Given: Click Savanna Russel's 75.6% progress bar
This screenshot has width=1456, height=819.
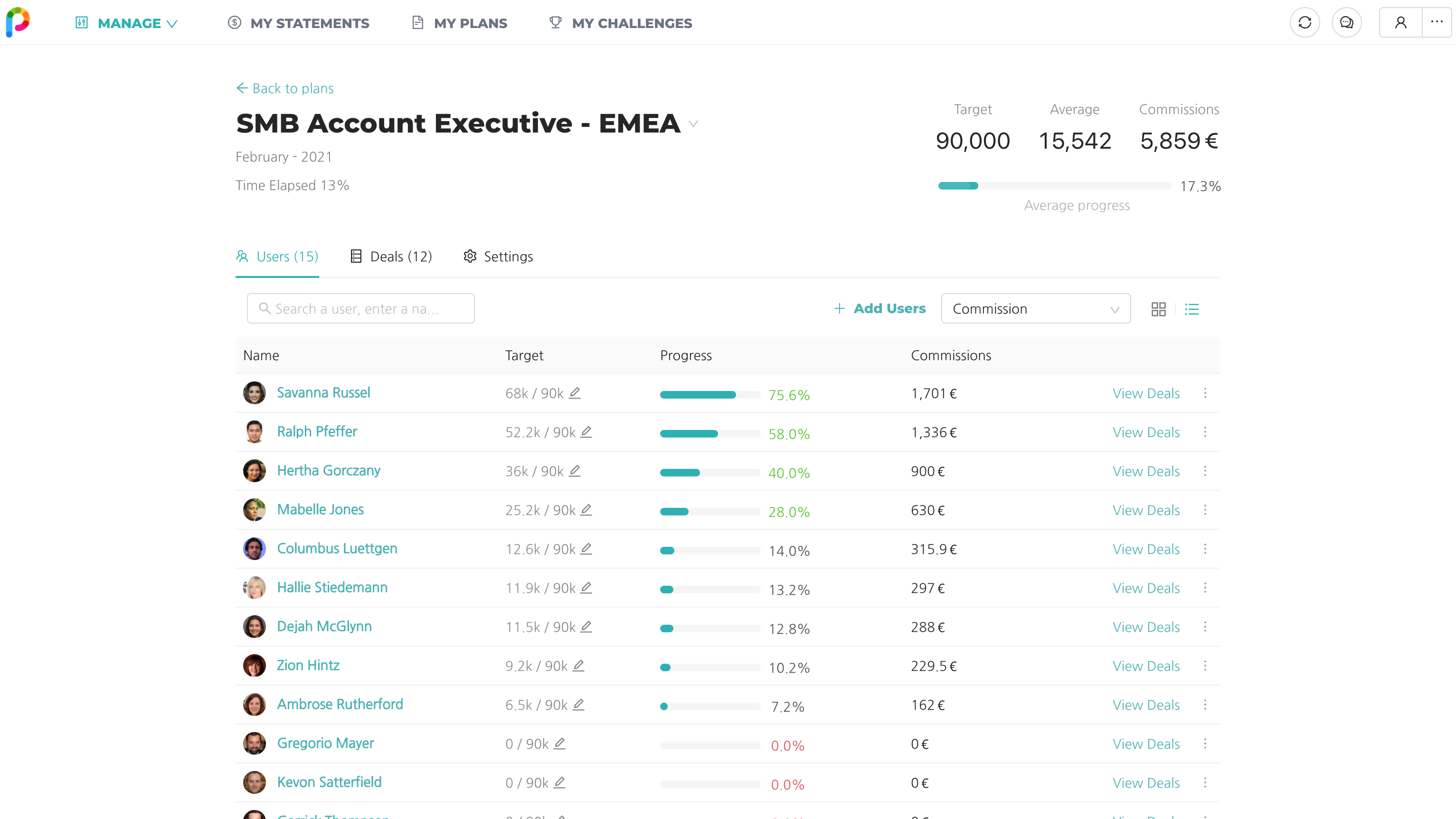Looking at the screenshot, I should point(710,395).
